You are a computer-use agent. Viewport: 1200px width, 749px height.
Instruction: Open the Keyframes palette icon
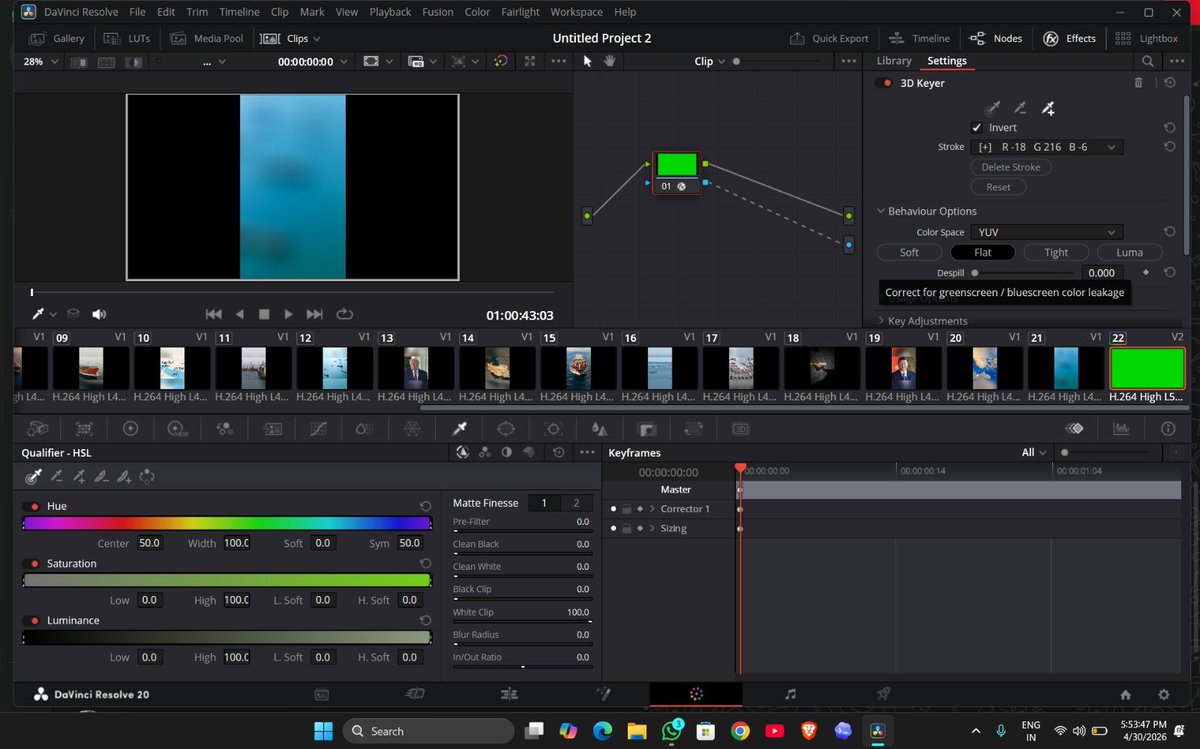(1074, 428)
